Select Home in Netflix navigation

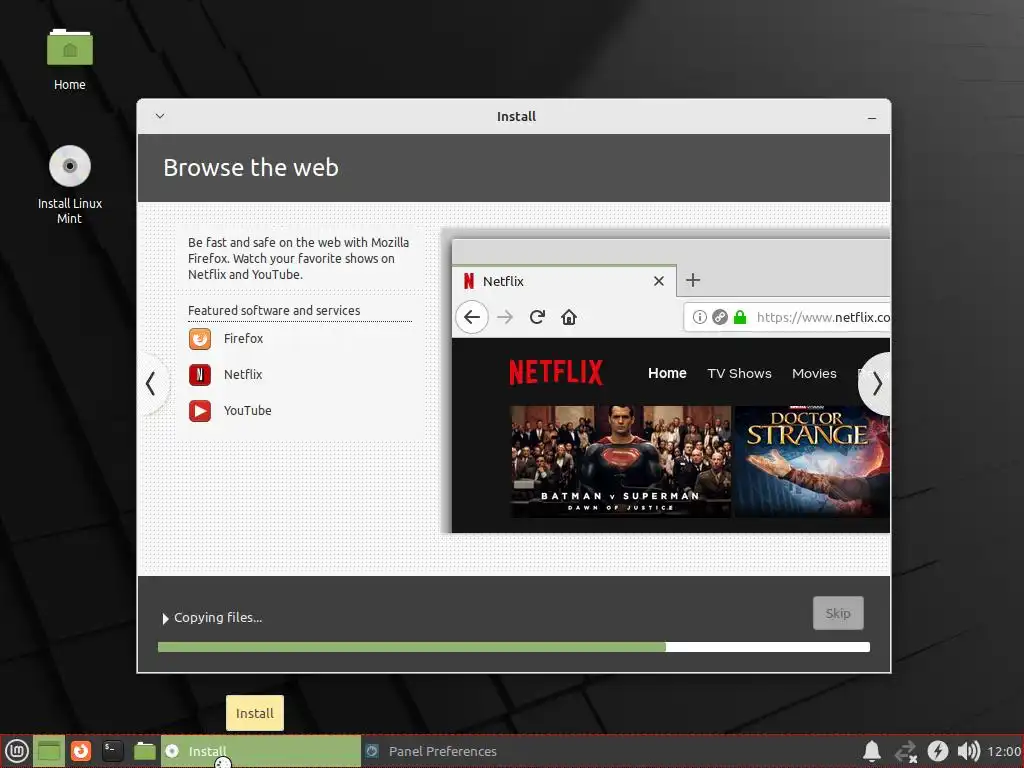[x=667, y=373]
